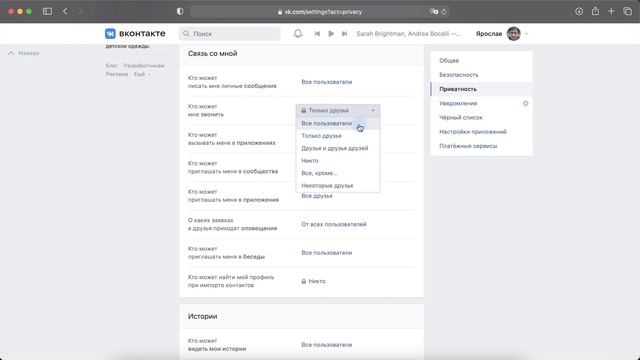Go back with Safari back arrow

65,11
